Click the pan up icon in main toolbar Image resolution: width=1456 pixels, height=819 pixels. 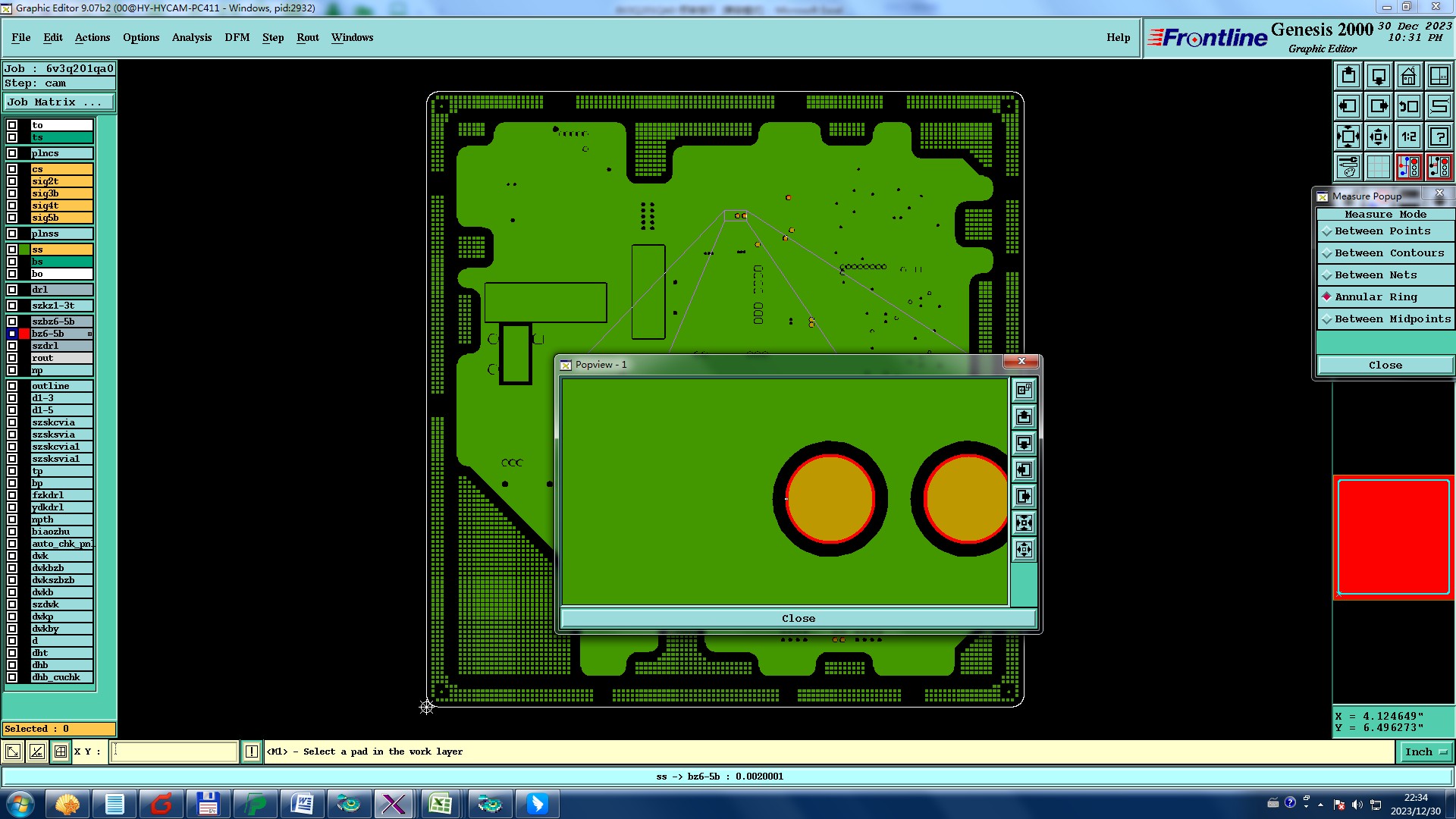(1348, 76)
